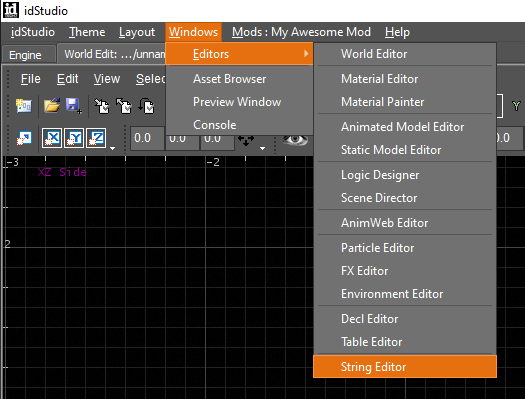525x399 pixels.
Task: Click the idStudio logo in title bar
Action: pos(11,10)
